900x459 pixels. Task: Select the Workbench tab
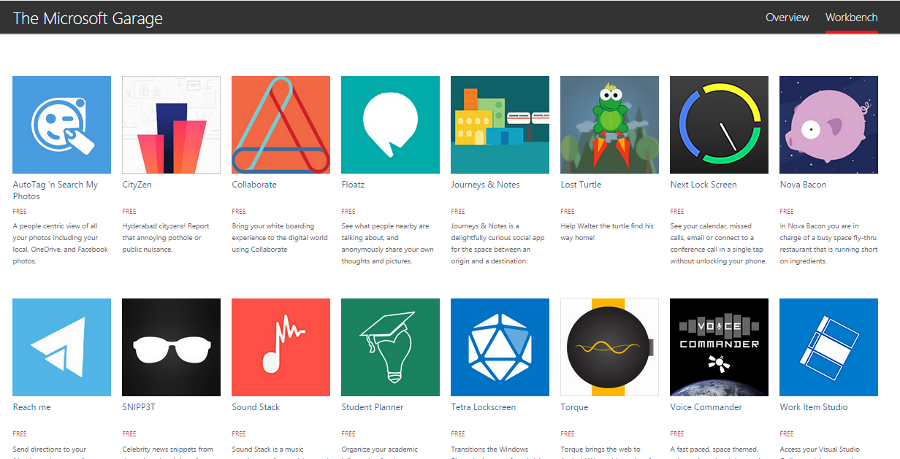tap(851, 17)
